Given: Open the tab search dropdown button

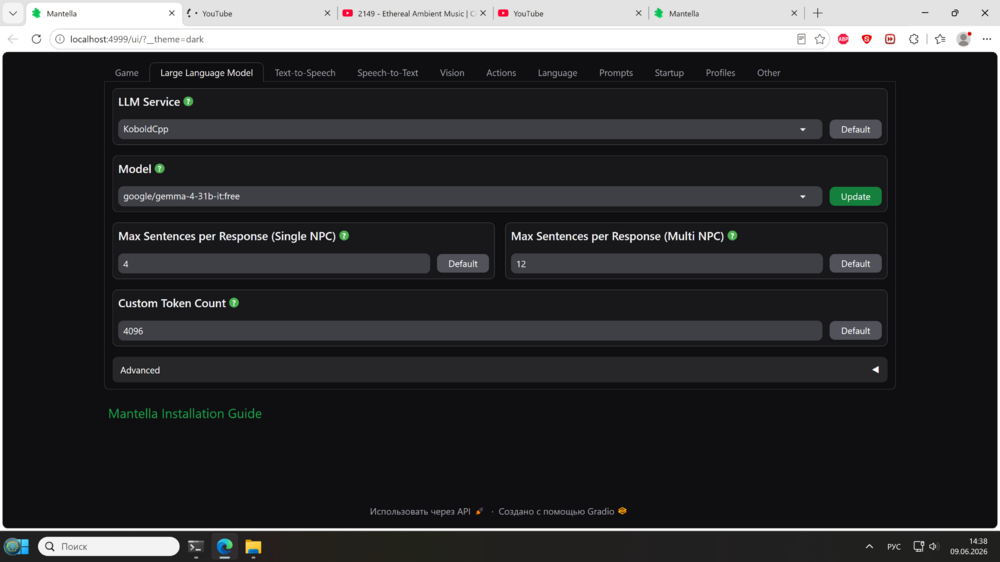Looking at the screenshot, I should pos(13,13).
